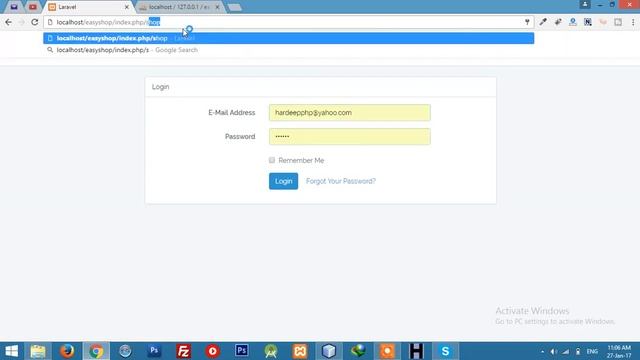Click the Chrome icon in the taskbar

coord(96,351)
